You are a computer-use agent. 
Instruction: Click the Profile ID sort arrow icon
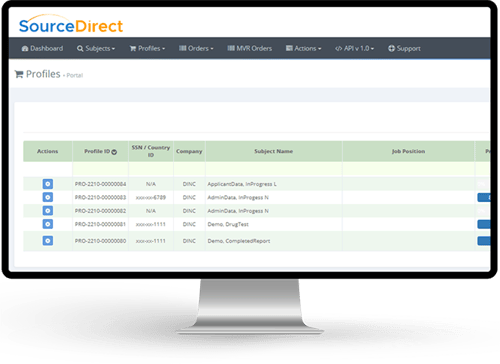coord(114,152)
